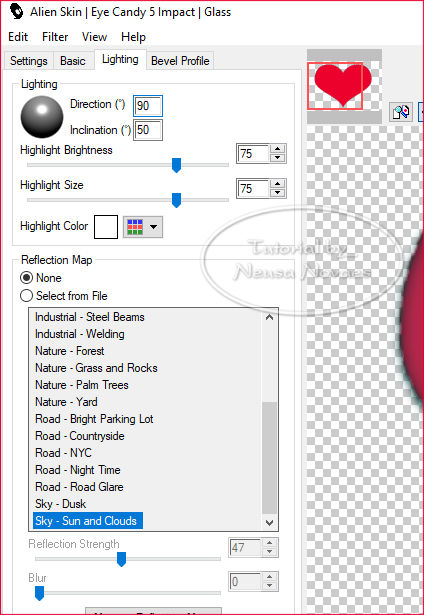Image resolution: width=424 pixels, height=615 pixels.
Task: Select Nature - Grass and Rocks entry
Action: pyautogui.click(x=96, y=368)
